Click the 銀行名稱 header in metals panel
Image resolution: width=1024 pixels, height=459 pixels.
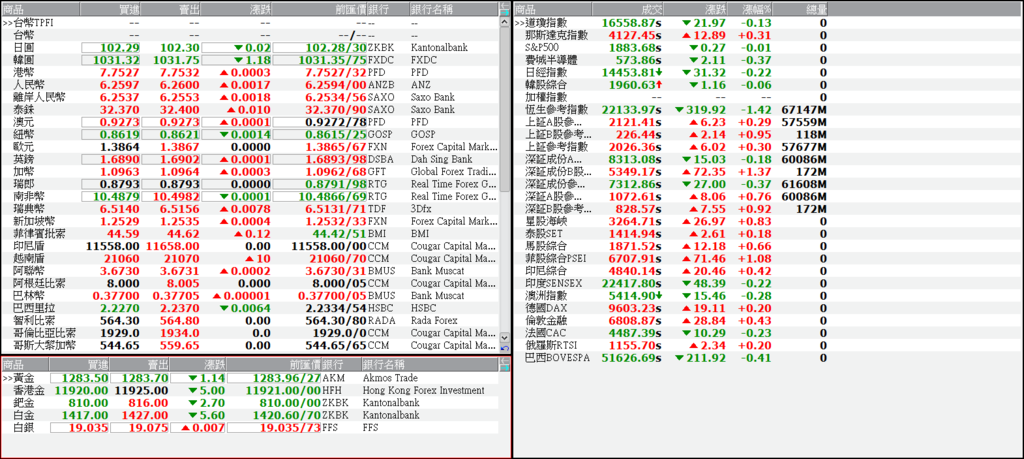tap(430, 364)
